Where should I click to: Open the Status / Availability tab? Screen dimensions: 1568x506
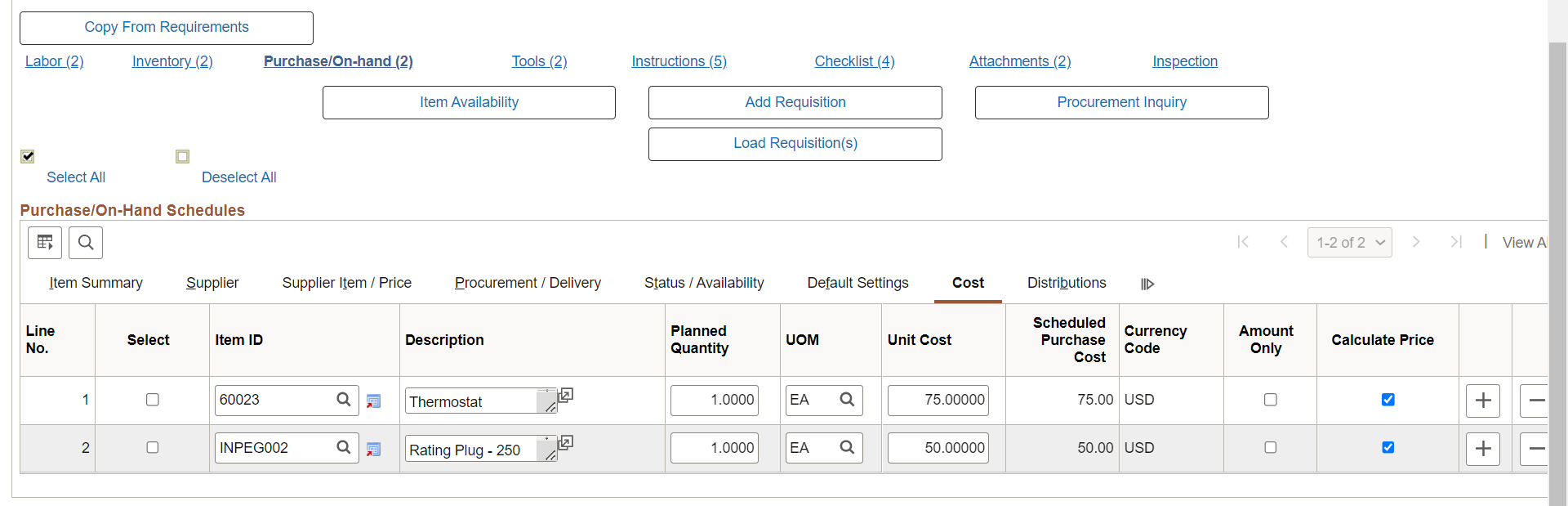point(704,283)
